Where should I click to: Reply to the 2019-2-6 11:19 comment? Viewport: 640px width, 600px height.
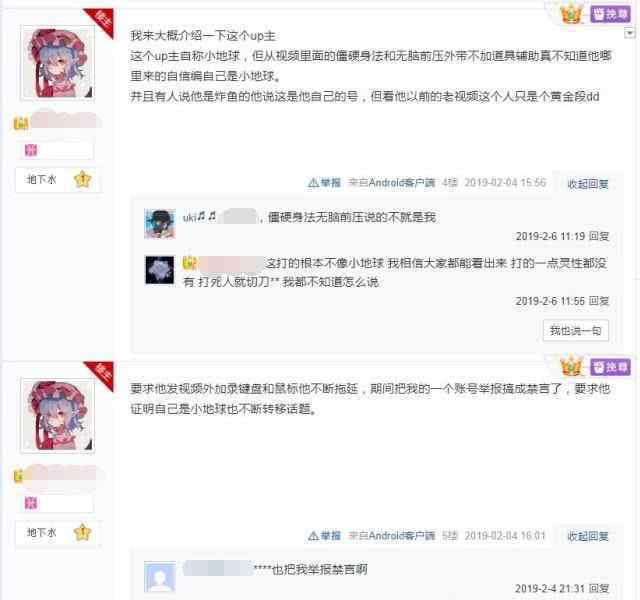(599, 236)
